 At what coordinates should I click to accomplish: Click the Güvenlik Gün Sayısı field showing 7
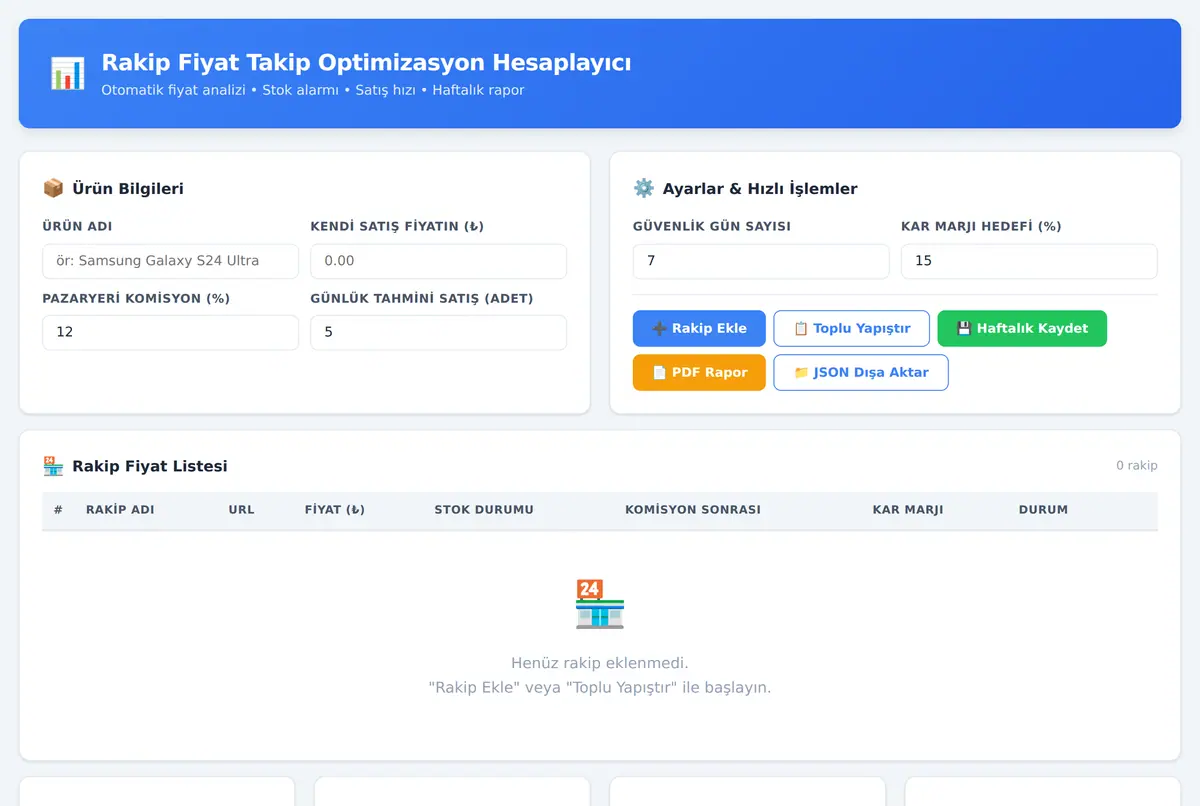pos(761,261)
